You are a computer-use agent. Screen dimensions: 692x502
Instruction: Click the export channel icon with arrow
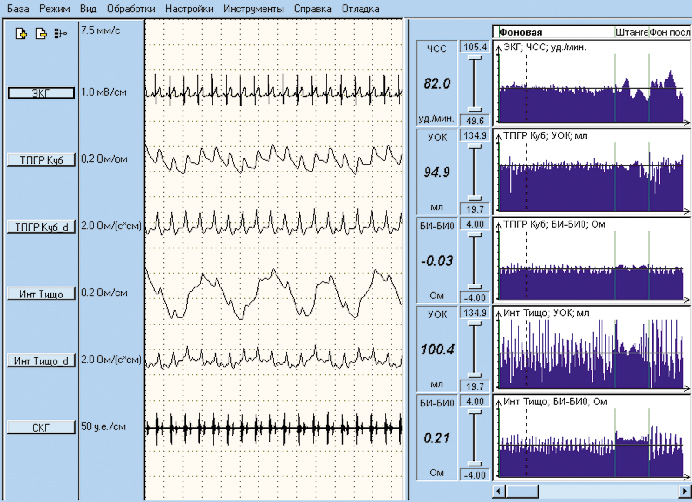[41, 33]
